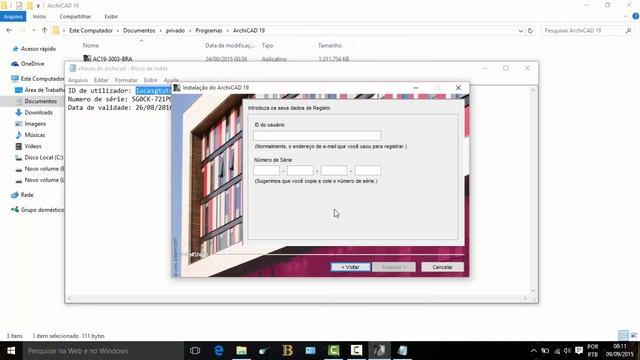Open the Windows Start menu
The image size is (640, 360).
(11, 351)
